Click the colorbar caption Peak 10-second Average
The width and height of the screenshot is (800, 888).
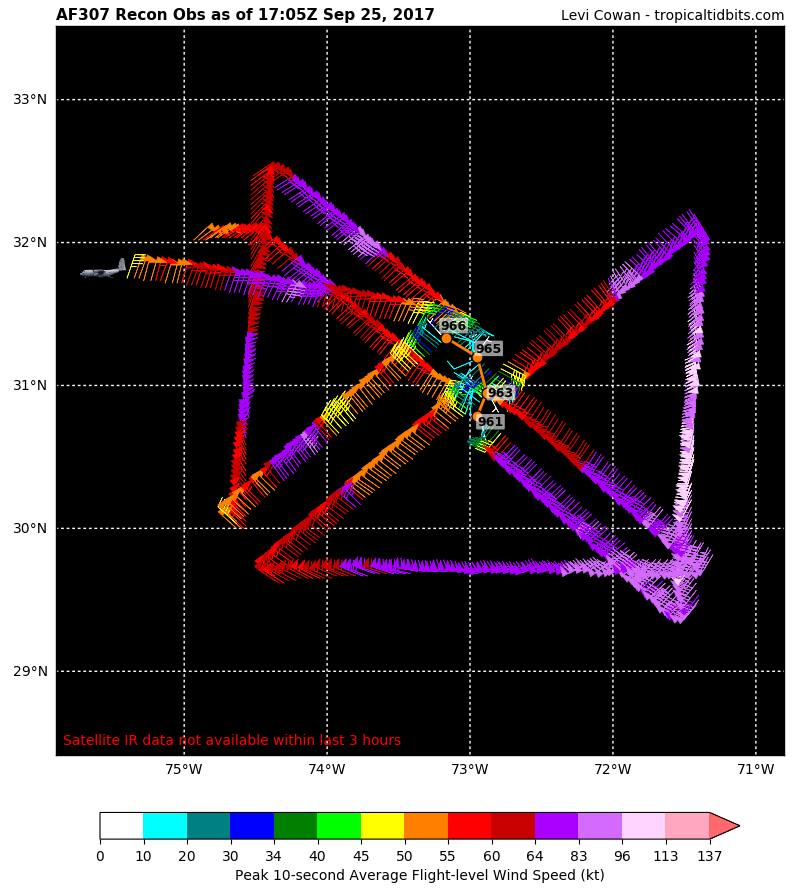420,876
